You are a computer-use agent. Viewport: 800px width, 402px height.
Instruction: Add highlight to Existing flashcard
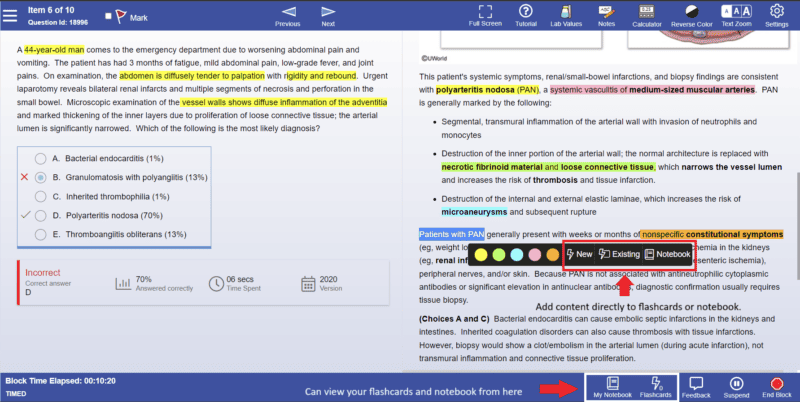tap(619, 254)
